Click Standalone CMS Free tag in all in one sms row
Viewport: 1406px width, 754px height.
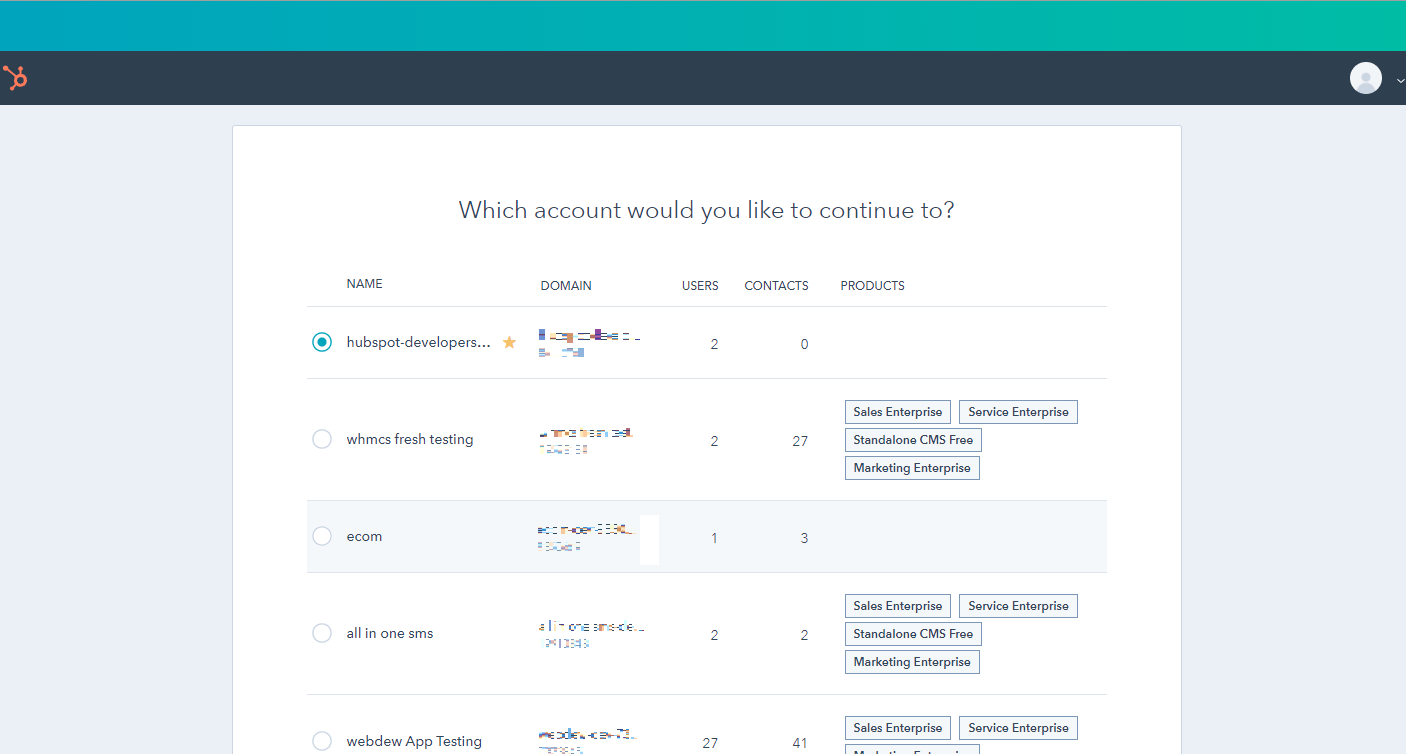(913, 634)
